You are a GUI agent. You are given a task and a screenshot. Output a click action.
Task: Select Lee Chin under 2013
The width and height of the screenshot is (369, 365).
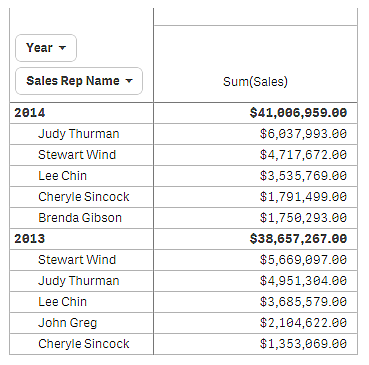(63, 302)
